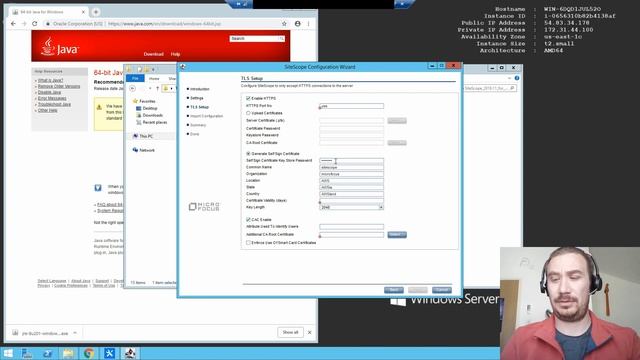640x360 pixels.
Task: Click Chrome forward navigation arrow
Action: [x=24, y=24]
